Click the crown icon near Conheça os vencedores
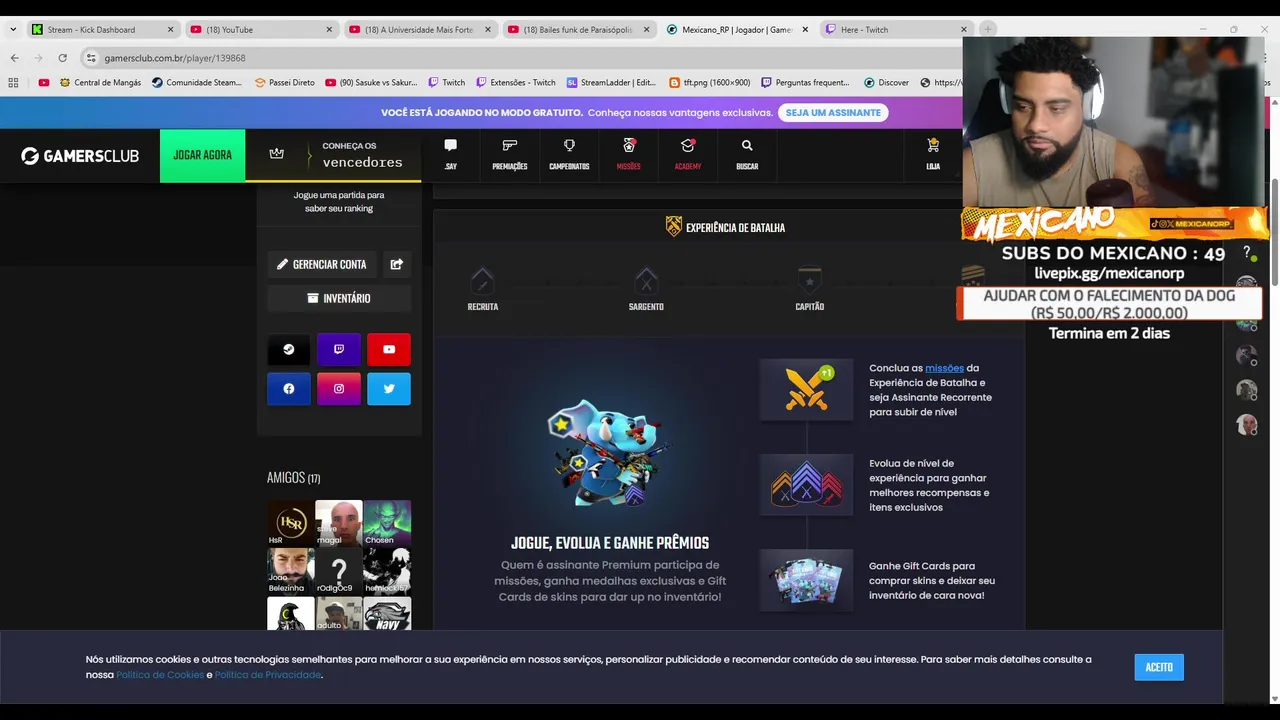 [x=277, y=154]
